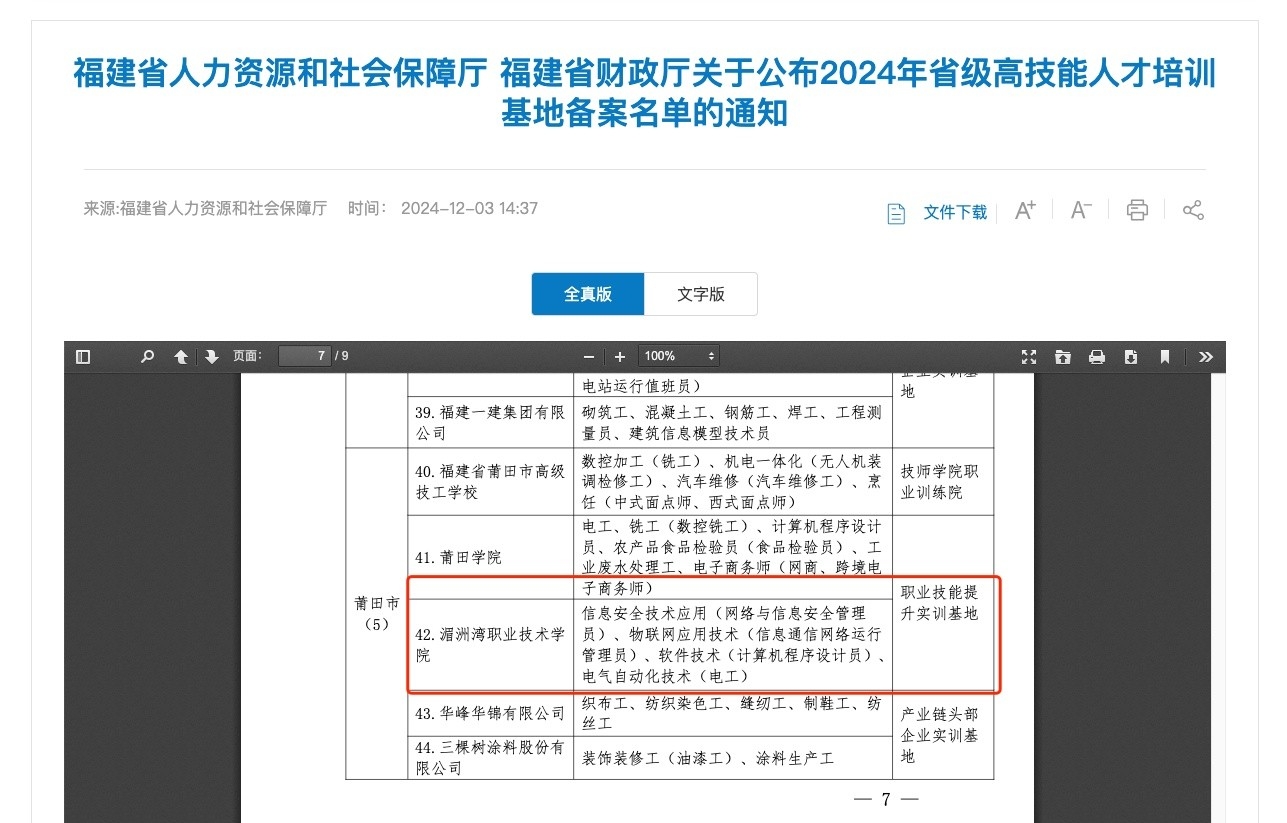Click the fullscreen presentation mode icon
The height and width of the screenshot is (823, 1287).
pos(1029,355)
